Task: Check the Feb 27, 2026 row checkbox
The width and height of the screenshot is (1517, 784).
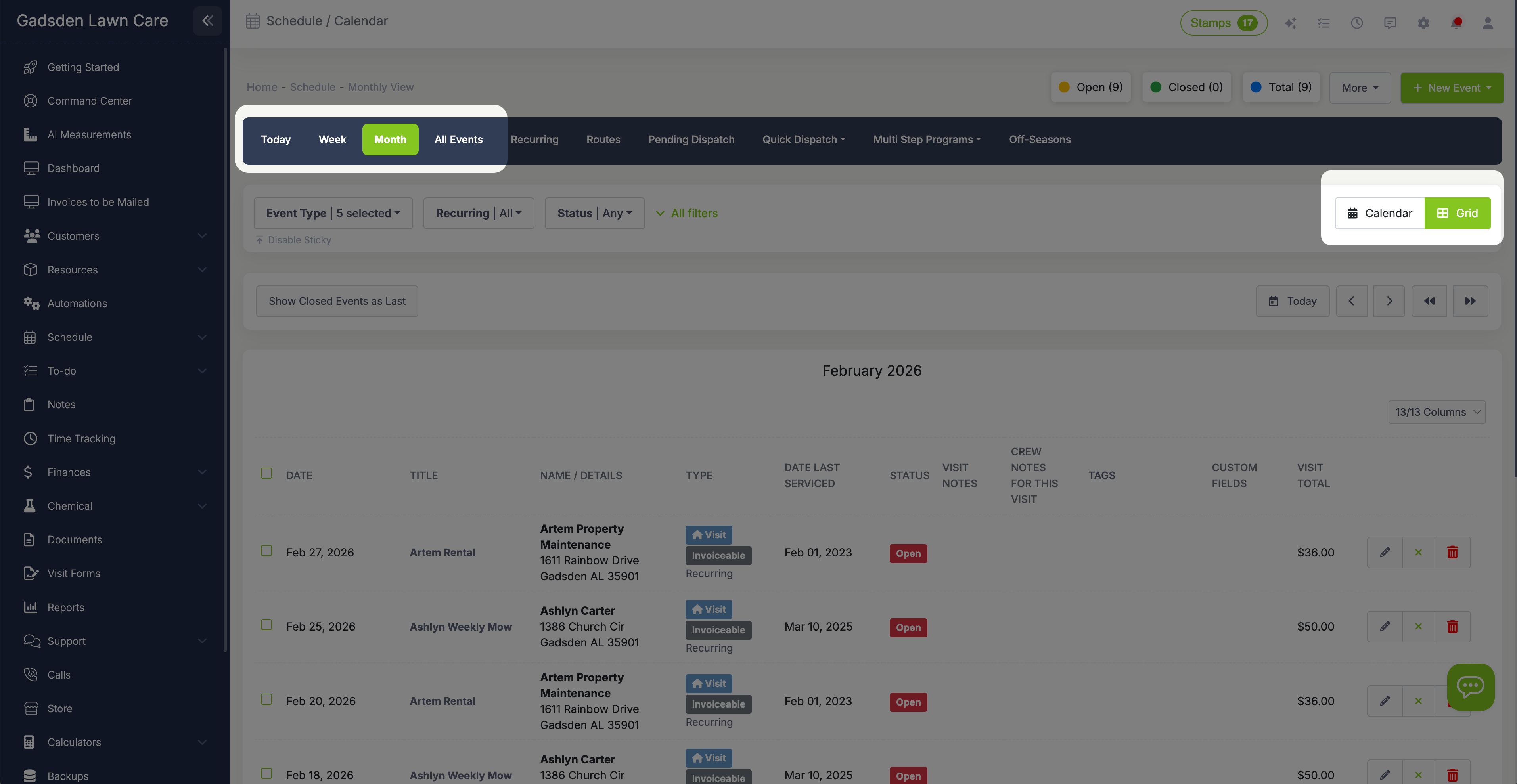Action: (x=266, y=551)
